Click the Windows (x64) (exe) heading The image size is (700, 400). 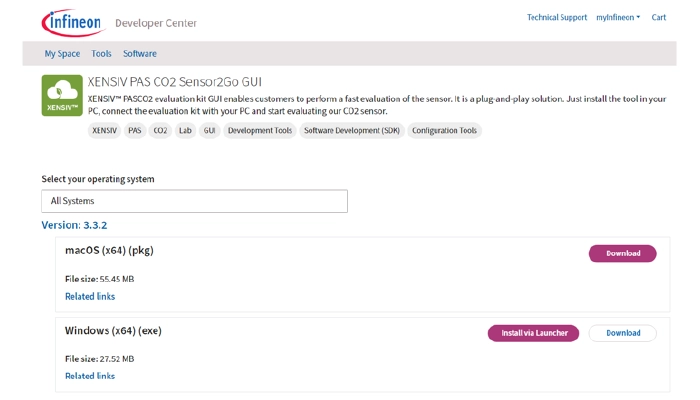tap(113, 331)
